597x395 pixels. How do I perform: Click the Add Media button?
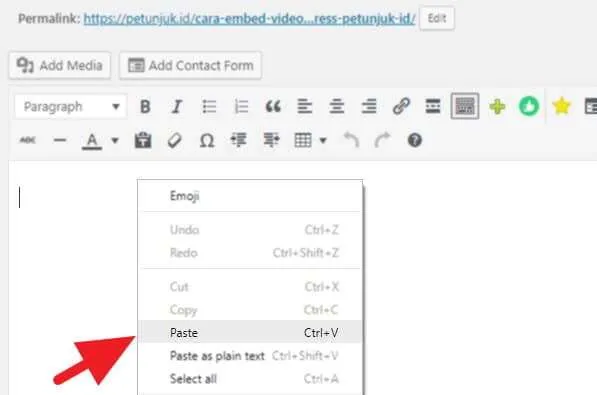coord(60,66)
